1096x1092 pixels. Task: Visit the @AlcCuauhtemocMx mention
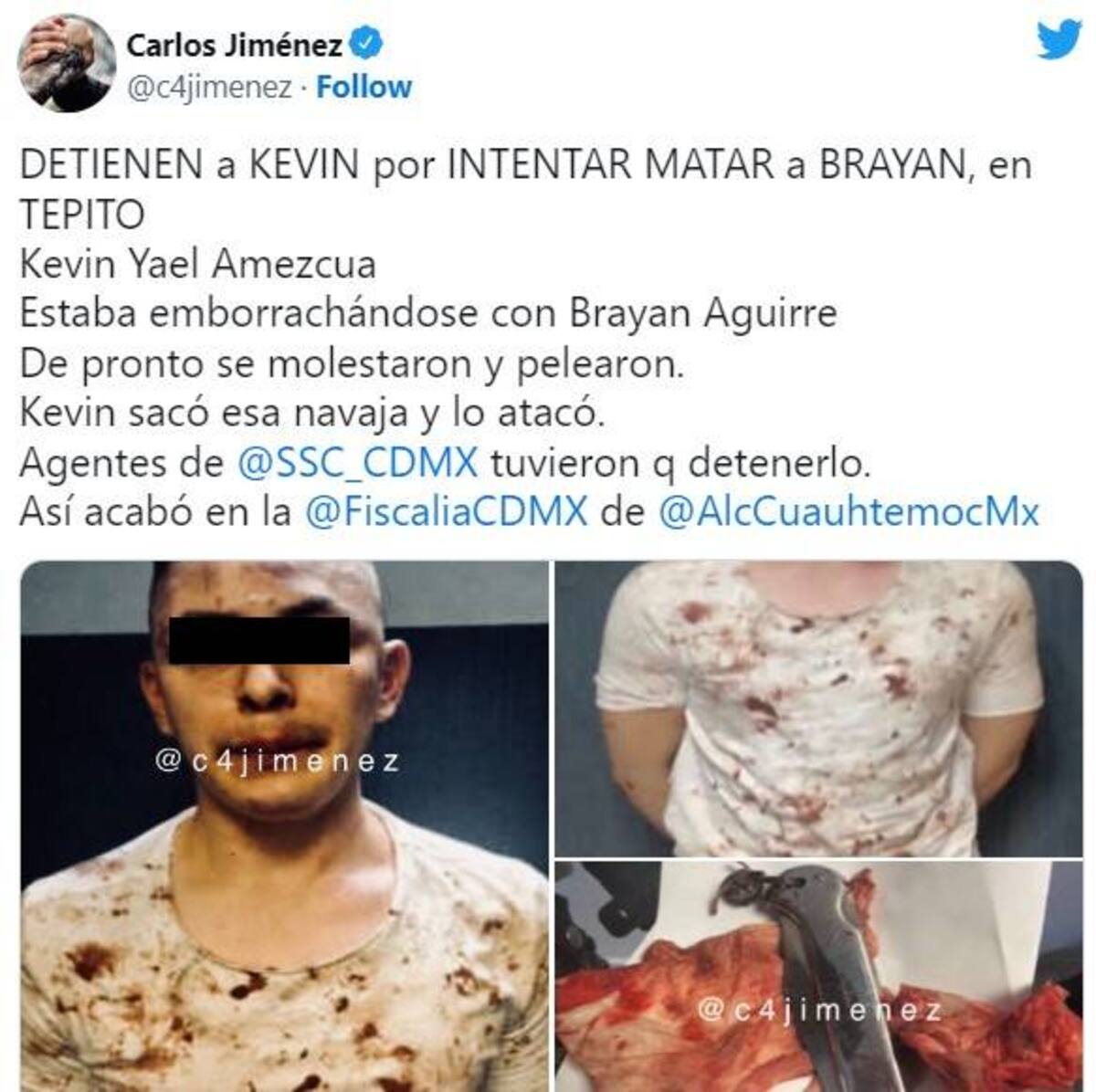[848, 512]
